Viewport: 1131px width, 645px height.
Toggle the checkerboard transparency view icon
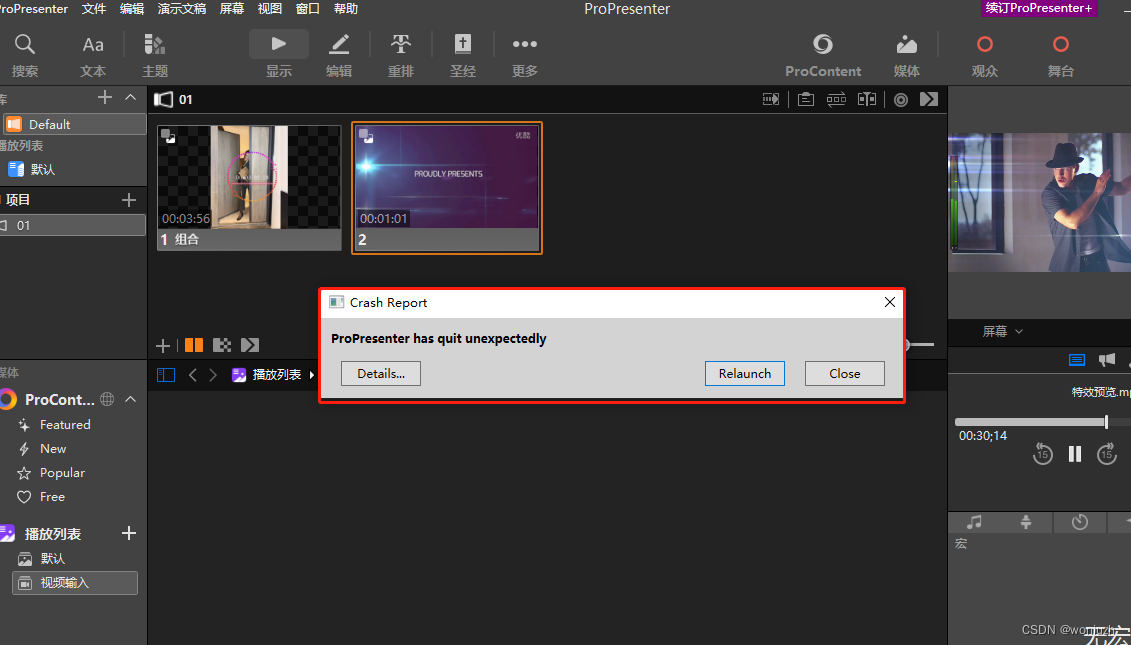[222, 345]
